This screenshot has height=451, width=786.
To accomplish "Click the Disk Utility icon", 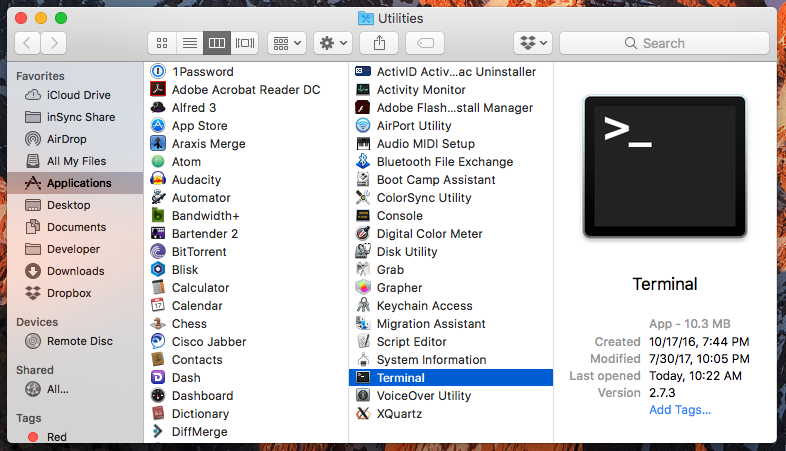I will click(363, 251).
